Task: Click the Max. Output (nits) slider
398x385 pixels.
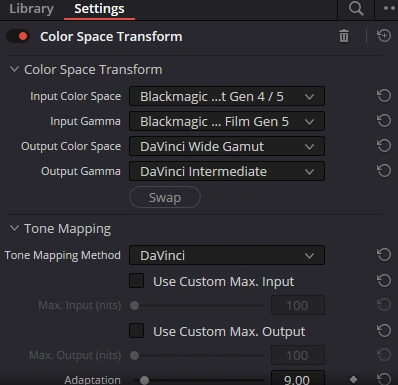Action: (x=199, y=355)
